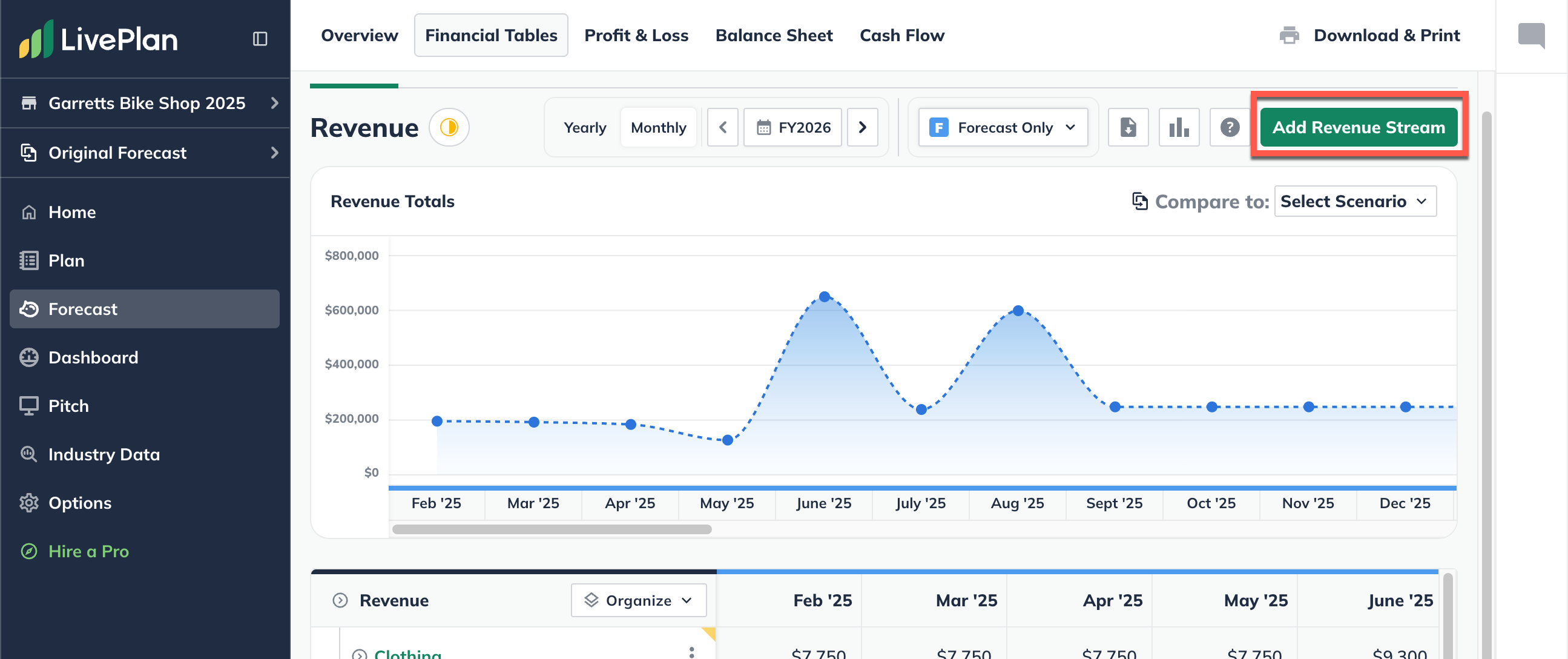Switch to Yearly view

[x=584, y=127]
